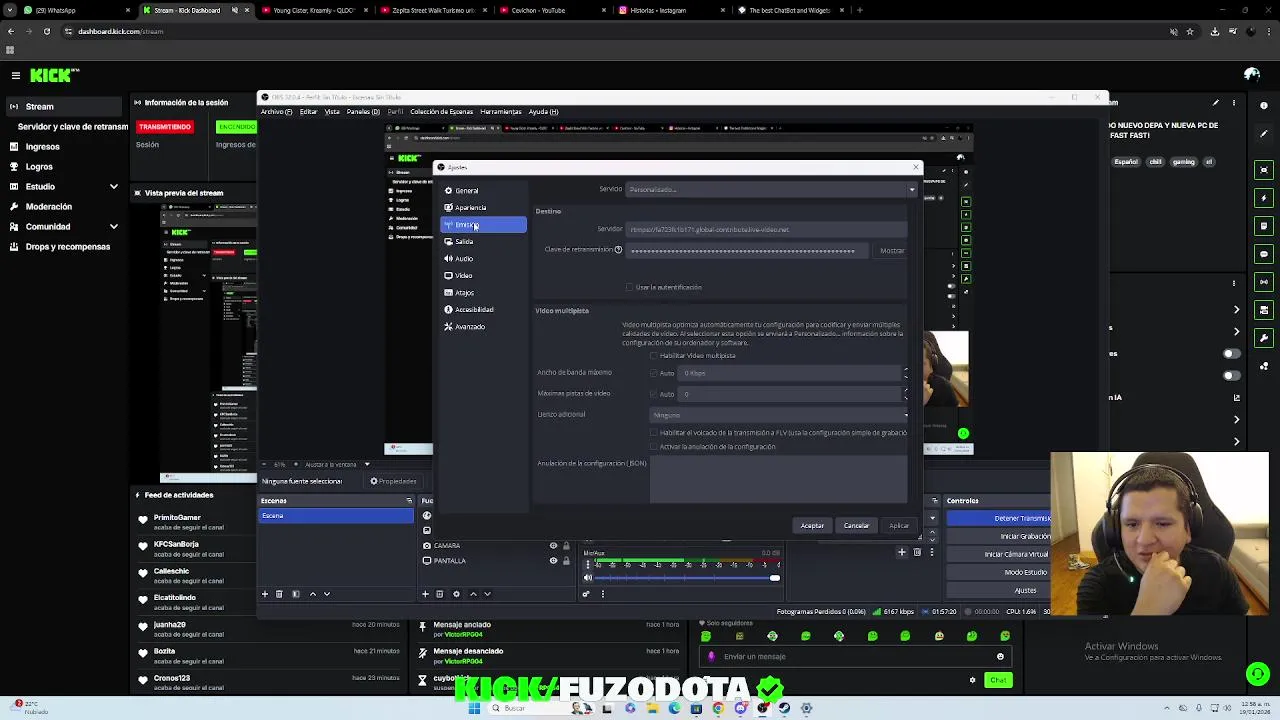Image resolution: width=1280 pixels, height=720 pixels.
Task: Open Editar menu in OBS
Action: (308, 112)
